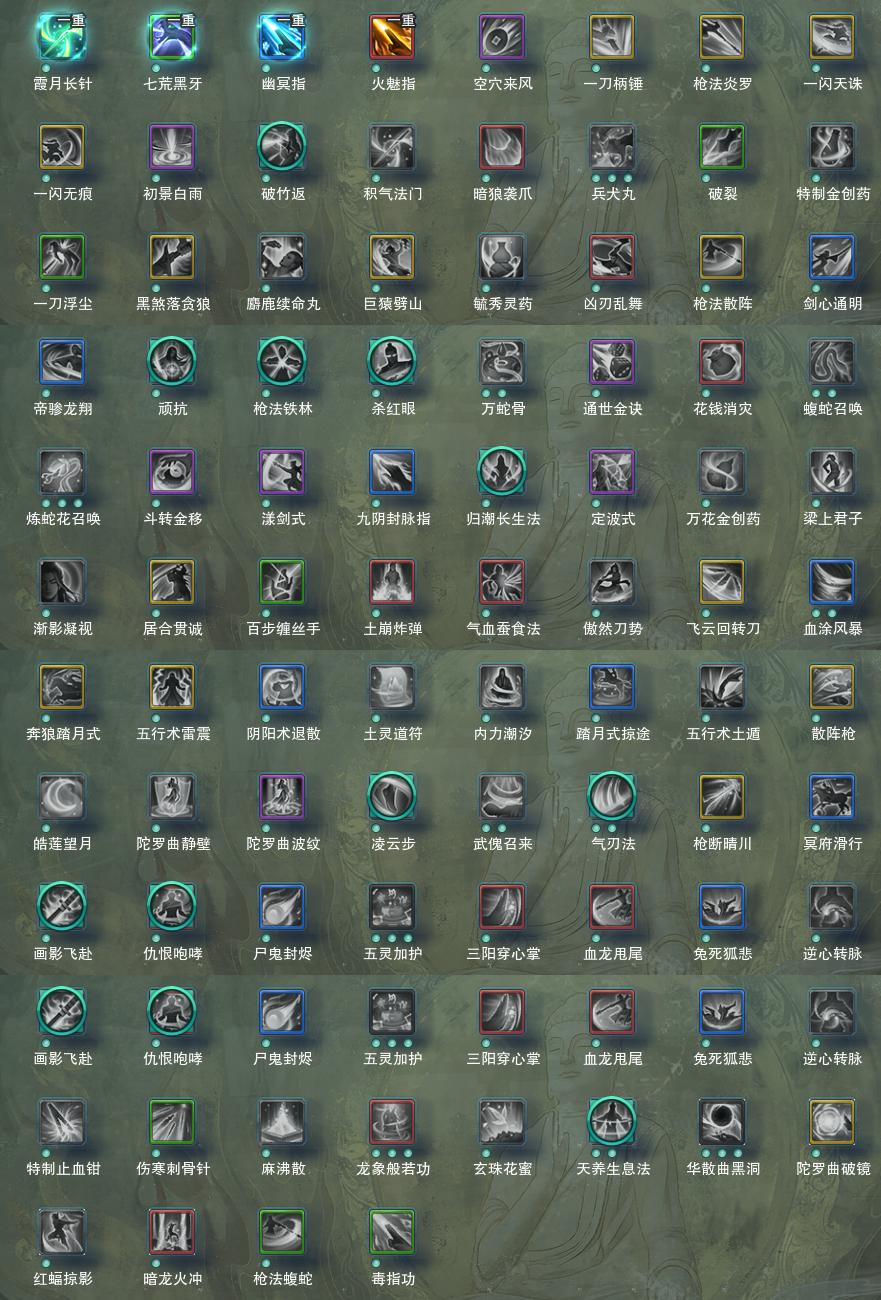Select the 暗龙火冲 skill icon
Viewport: 881px width, 1300px height.
pyautogui.click(x=172, y=1232)
